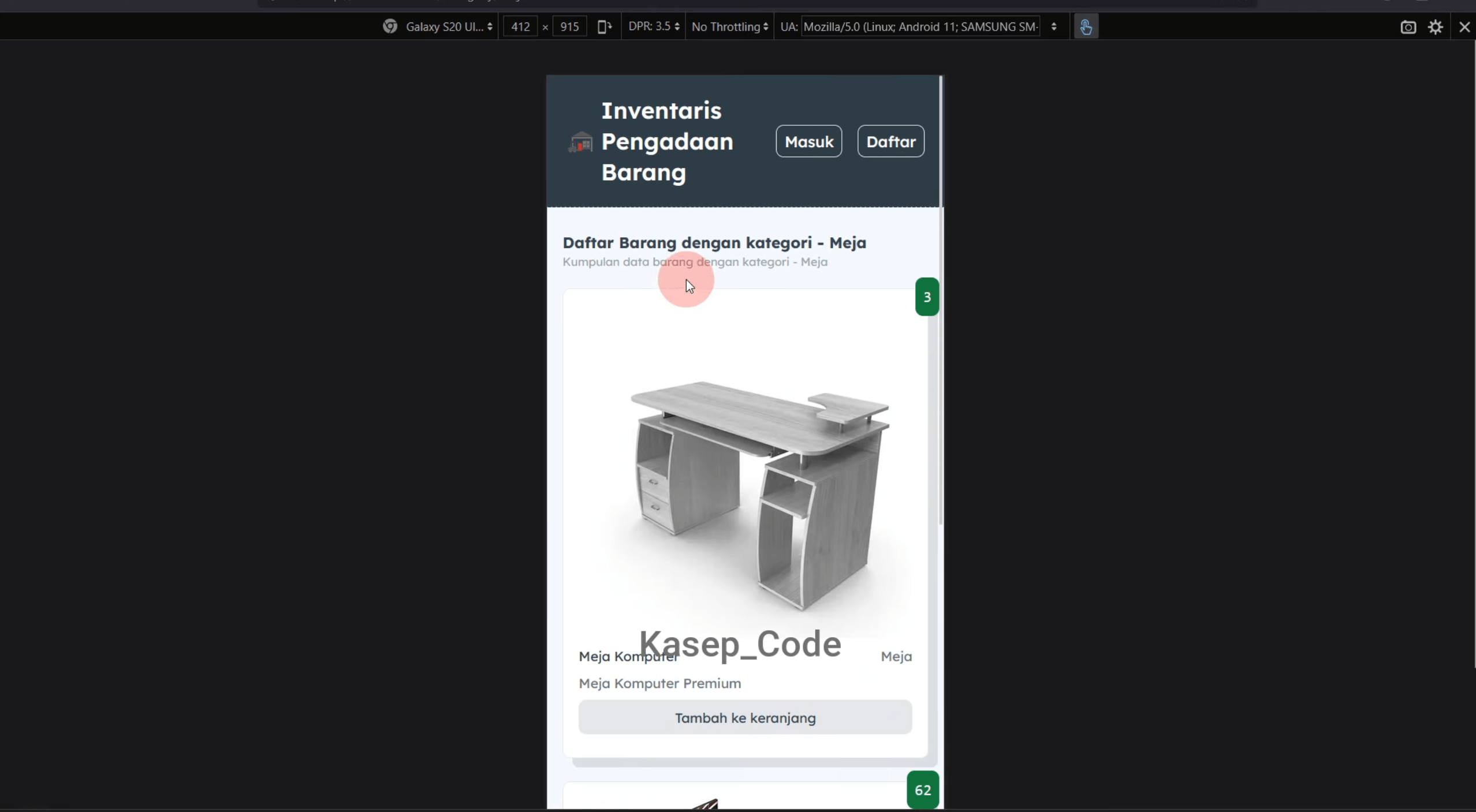Open the DPR 3.5 dropdown
This screenshot has height=812, width=1476.
pos(654,27)
